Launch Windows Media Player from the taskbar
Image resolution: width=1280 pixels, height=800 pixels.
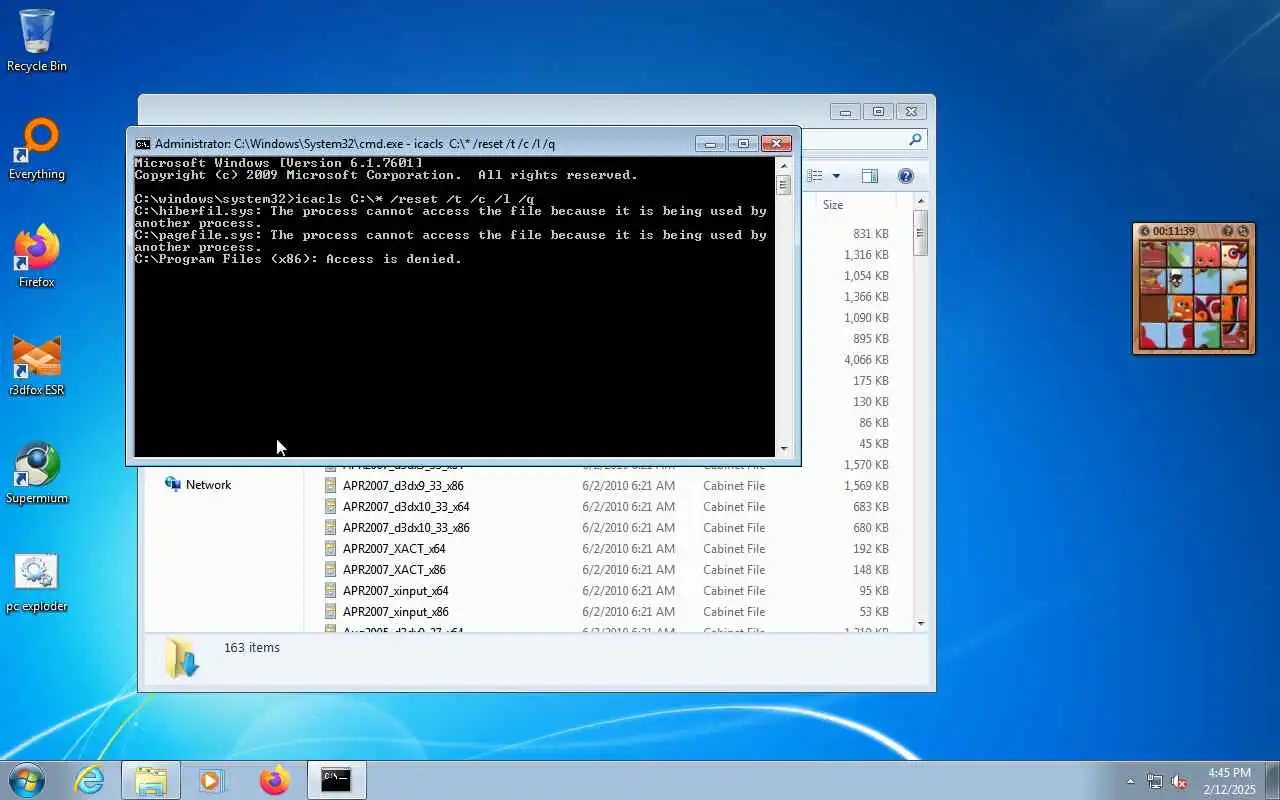pyautogui.click(x=212, y=780)
